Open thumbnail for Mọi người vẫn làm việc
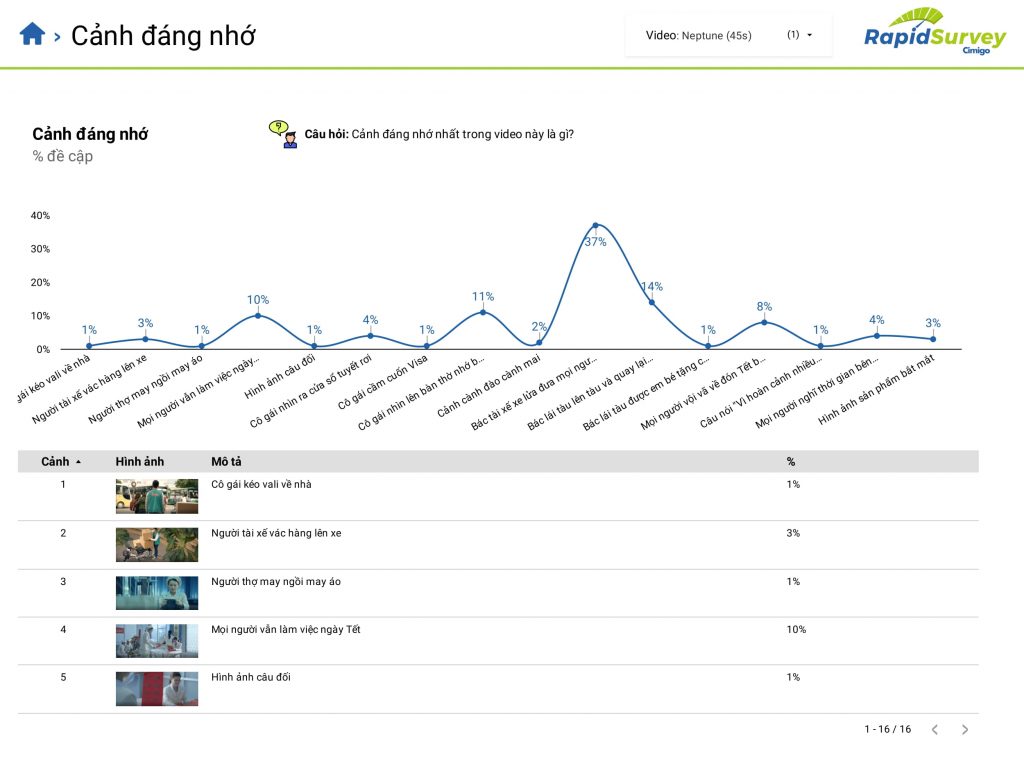Screen dimensions: 1024x768 (157, 641)
